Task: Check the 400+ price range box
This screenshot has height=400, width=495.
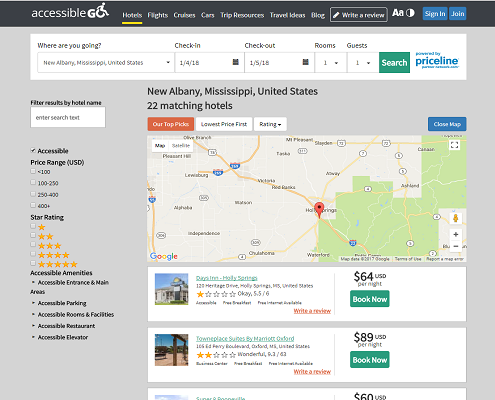Action: [x=33, y=205]
